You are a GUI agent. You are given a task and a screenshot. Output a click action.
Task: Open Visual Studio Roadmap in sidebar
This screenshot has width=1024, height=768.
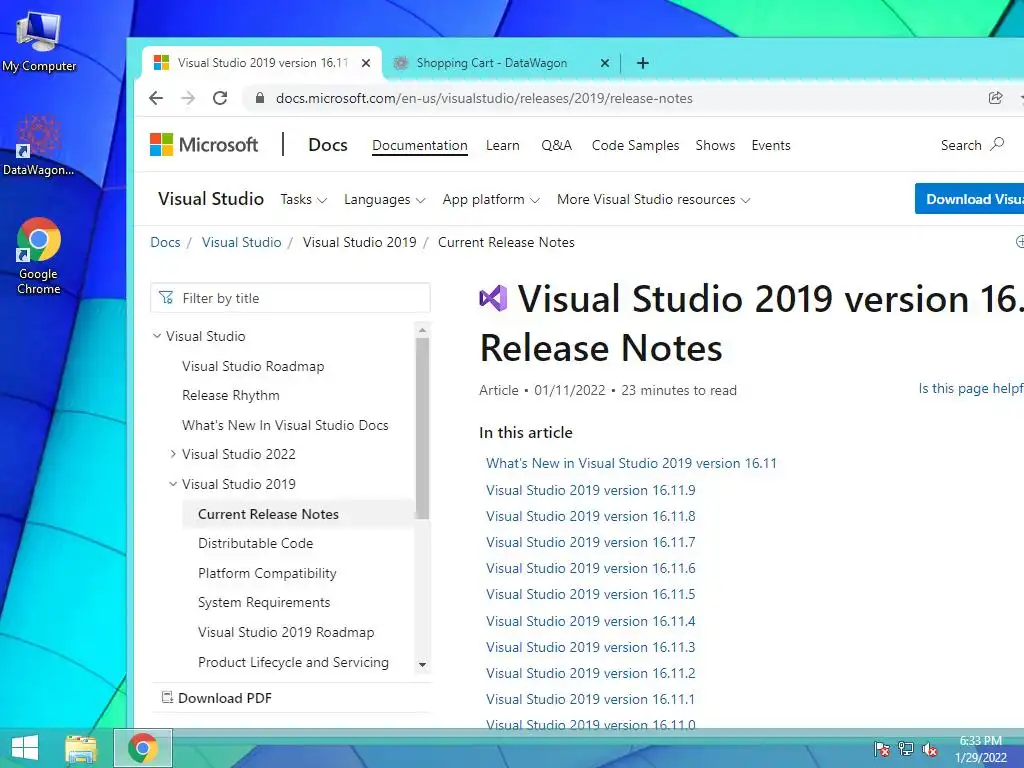(253, 366)
